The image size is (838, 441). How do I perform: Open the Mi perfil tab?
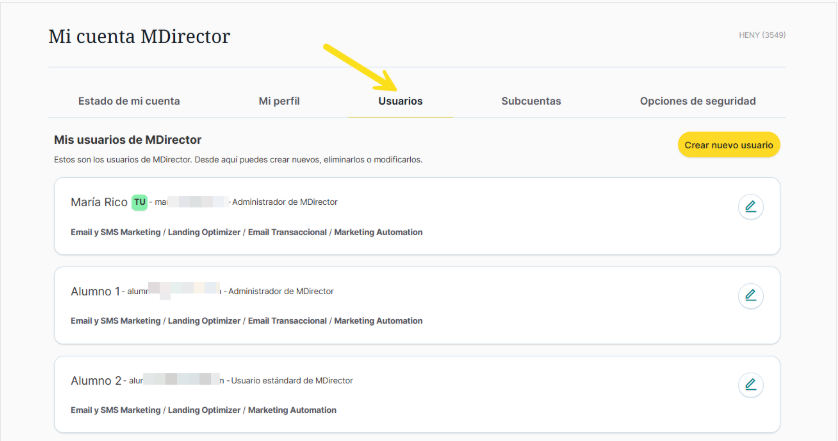point(279,101)
